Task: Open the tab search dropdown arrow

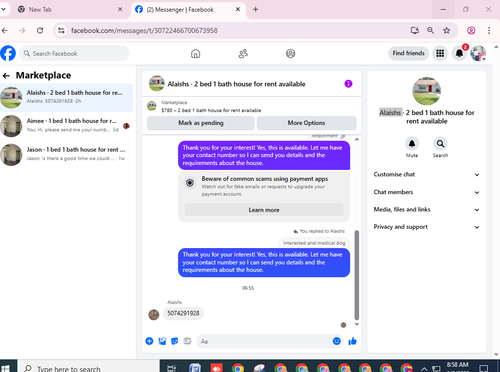Action: (3, 9)
